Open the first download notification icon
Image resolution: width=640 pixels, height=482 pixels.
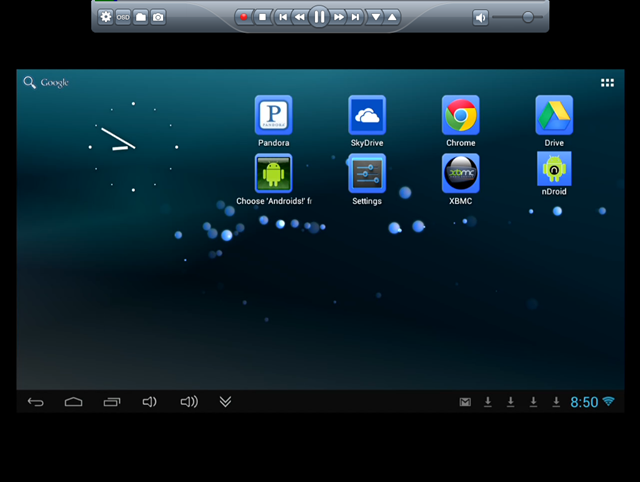coord(488,402)
